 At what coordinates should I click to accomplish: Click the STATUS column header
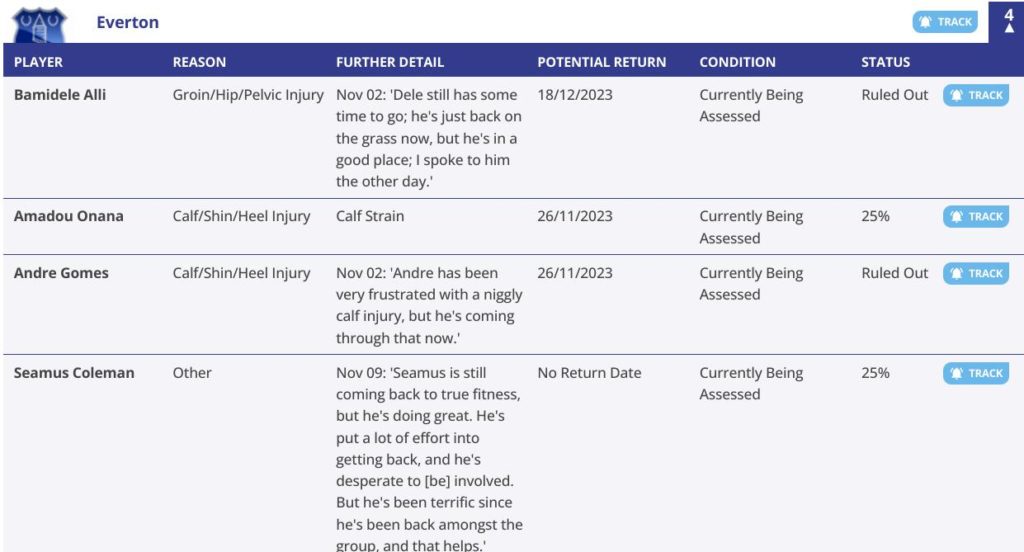coord(885,62)
